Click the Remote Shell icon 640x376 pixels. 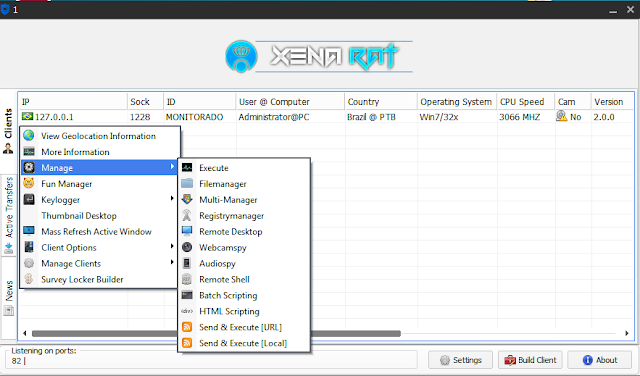point(187,279)
